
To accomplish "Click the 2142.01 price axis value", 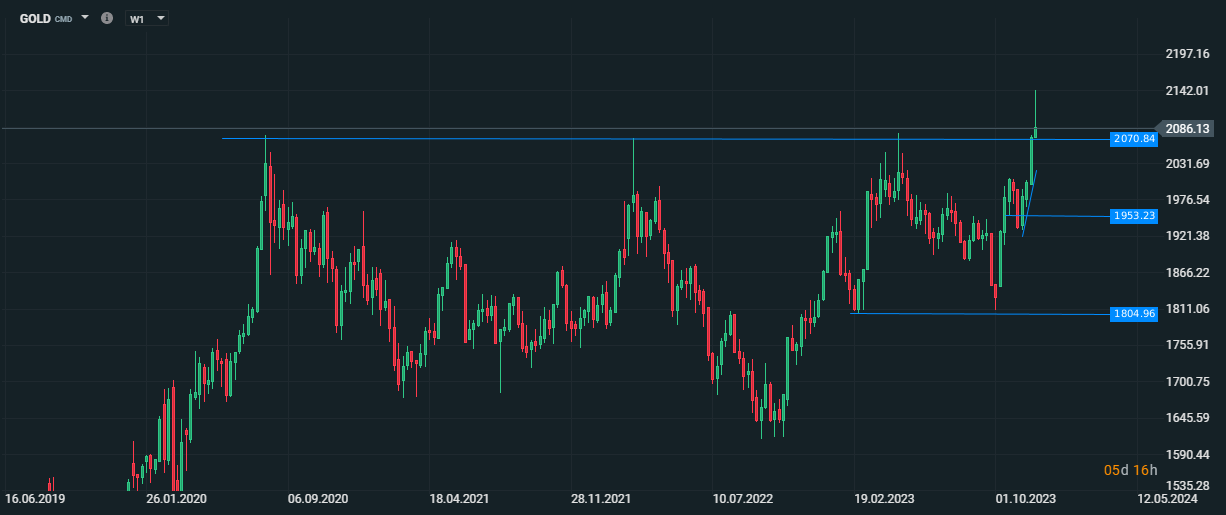I will (x=1188, y=91).
